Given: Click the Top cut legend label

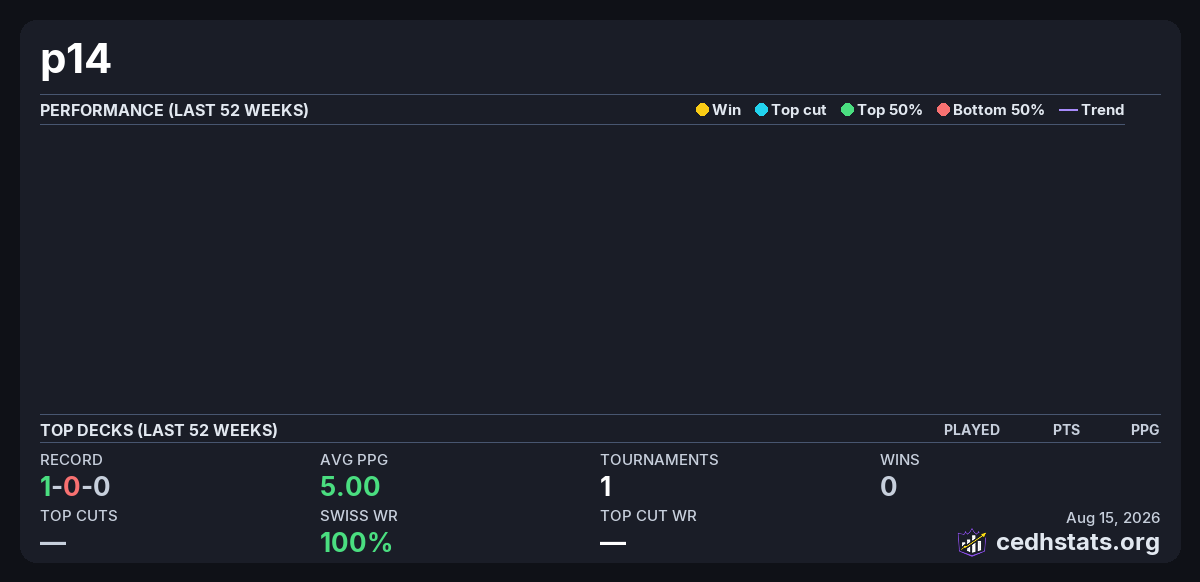Looking at the screenshot, I should coord(799,110).
